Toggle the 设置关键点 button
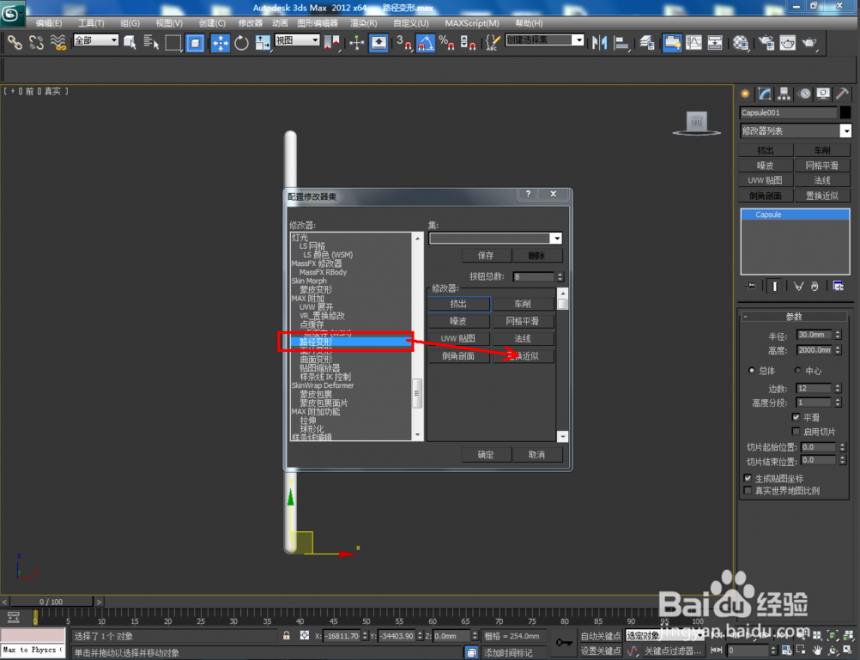This screenshot has width=860, height=660. [x=601, y=651]
